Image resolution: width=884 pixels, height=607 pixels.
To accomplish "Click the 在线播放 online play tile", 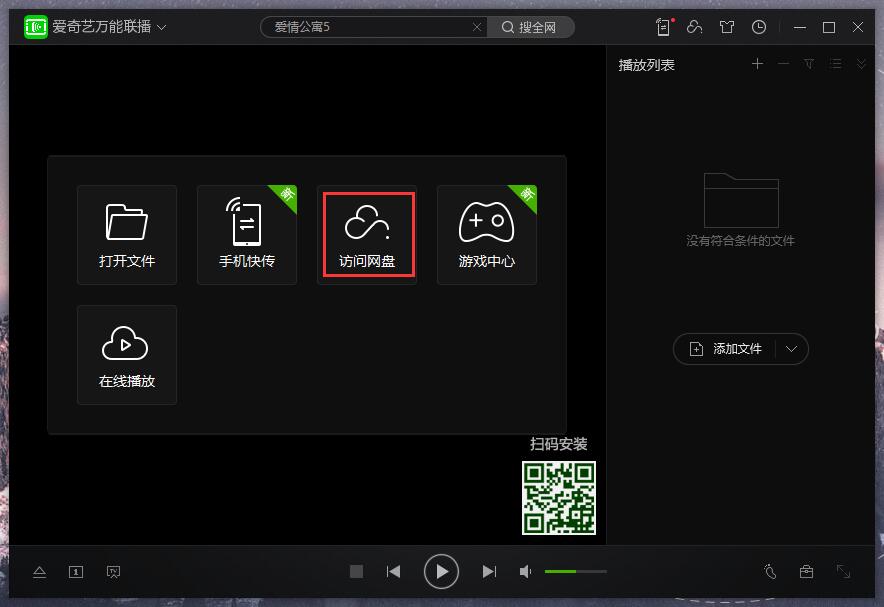I will coord(127,355).
